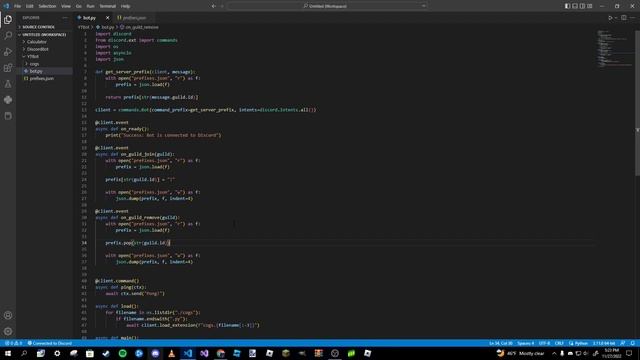Click the Go Back arrow in title bar

[213, 6]
